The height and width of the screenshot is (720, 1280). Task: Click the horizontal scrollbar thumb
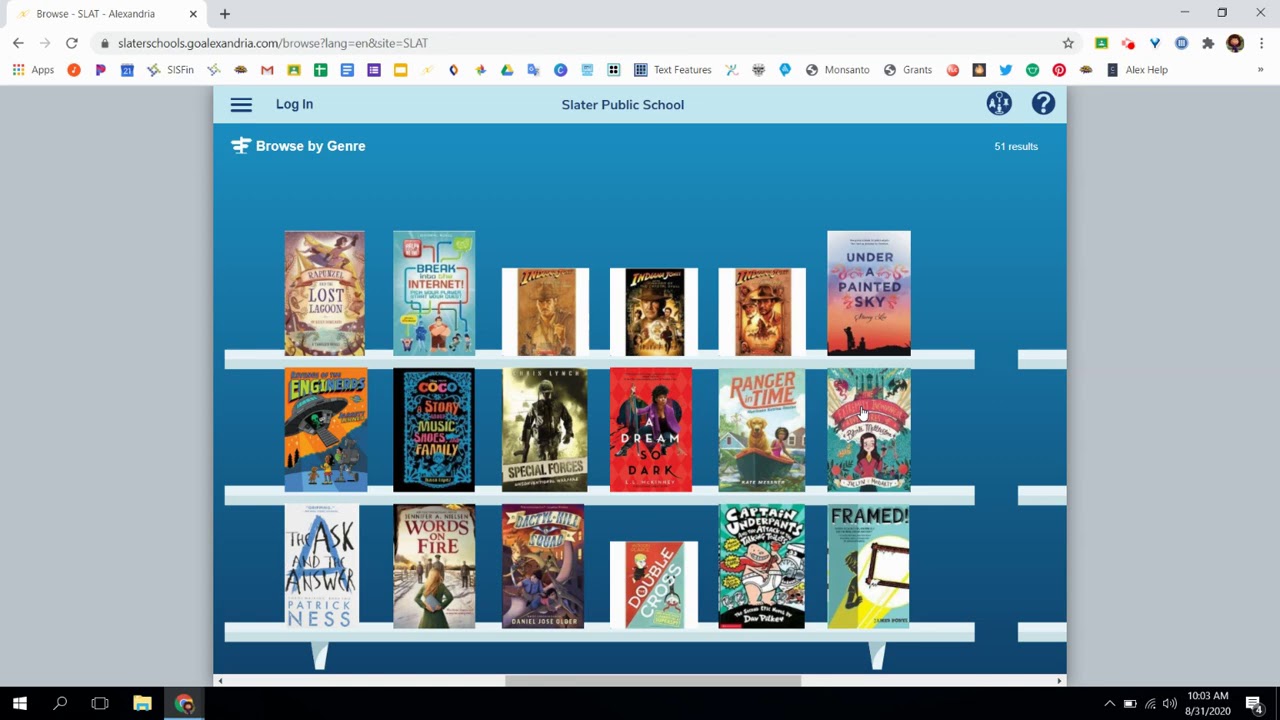pos(653,681)
